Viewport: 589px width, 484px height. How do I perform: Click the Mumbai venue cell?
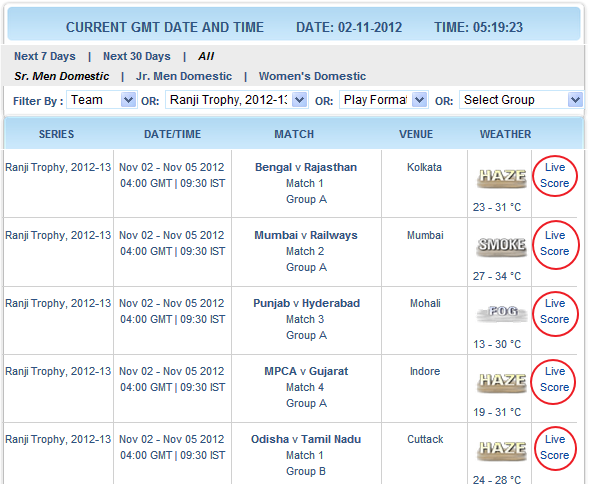tap(425, 235)
